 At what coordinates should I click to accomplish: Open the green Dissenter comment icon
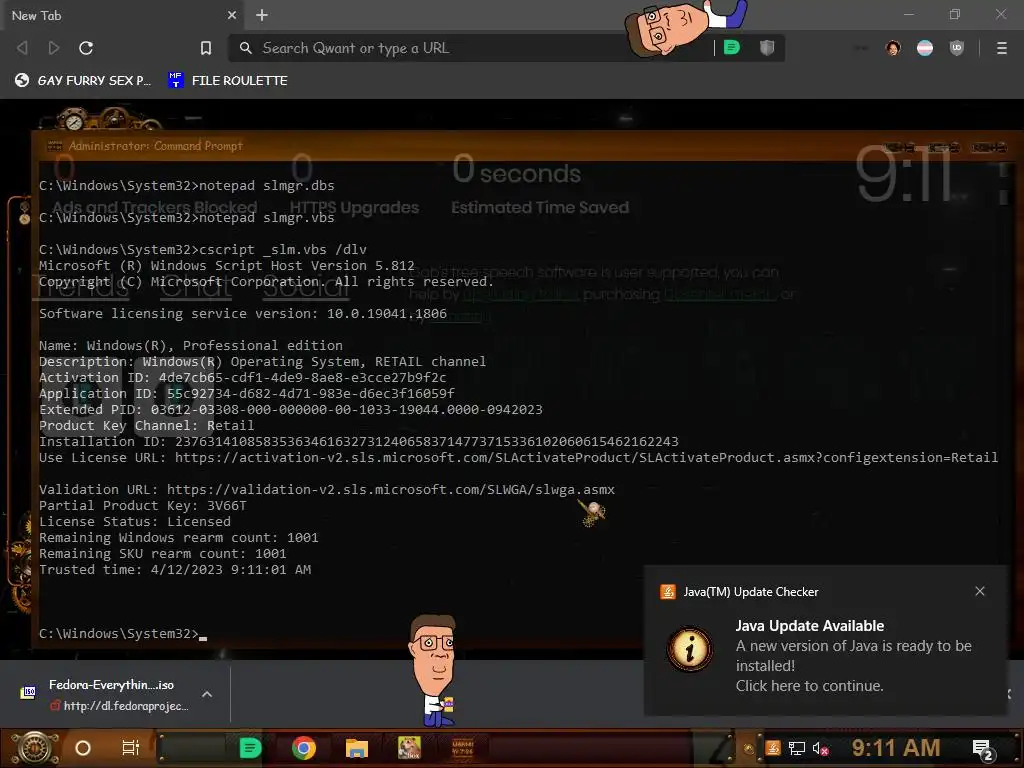click(732, 48)
